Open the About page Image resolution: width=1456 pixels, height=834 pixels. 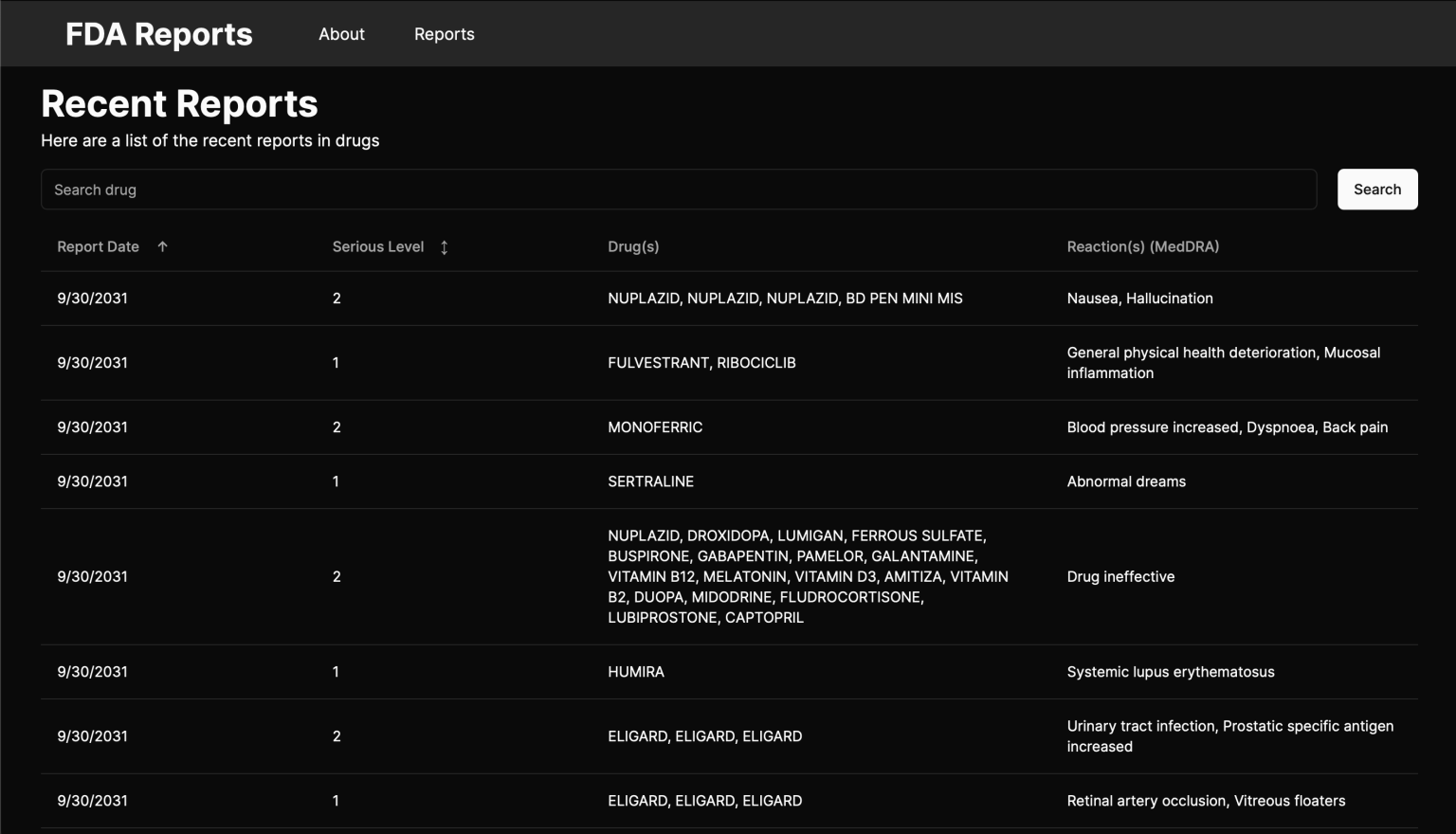pyautogui.click(x=341, y=34)
